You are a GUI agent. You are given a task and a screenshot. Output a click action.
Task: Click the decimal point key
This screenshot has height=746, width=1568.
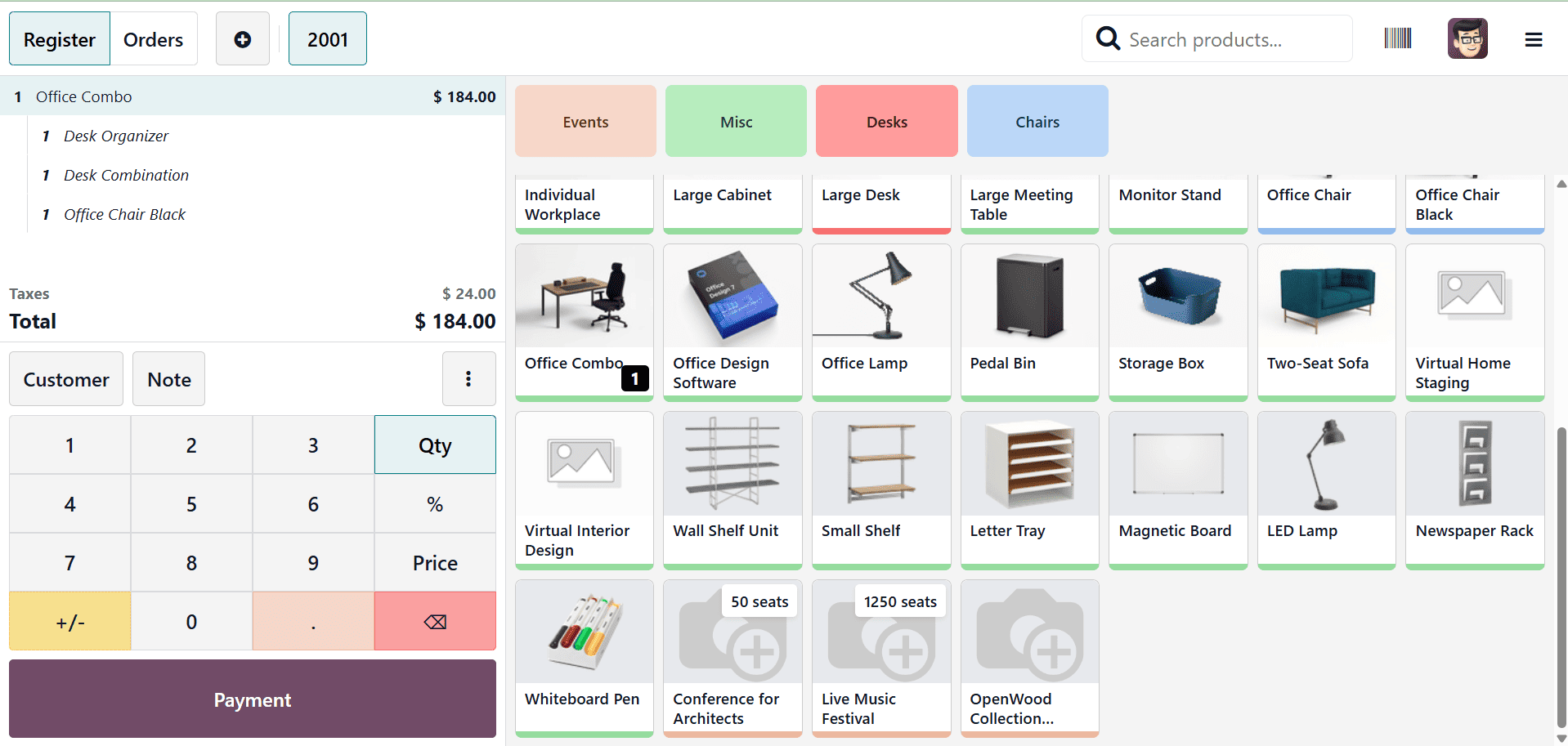coord(313,622)
